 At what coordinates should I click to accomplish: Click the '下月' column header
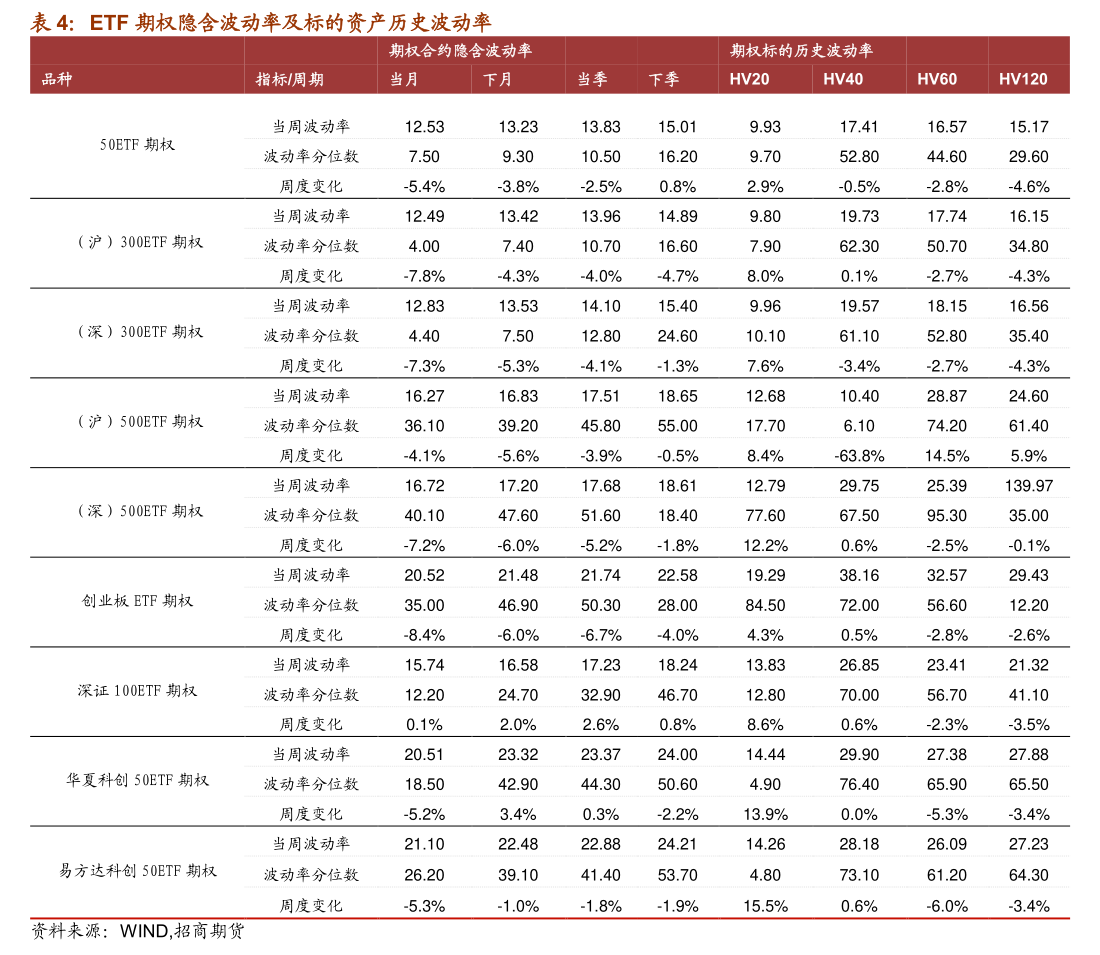pos(498,79)
